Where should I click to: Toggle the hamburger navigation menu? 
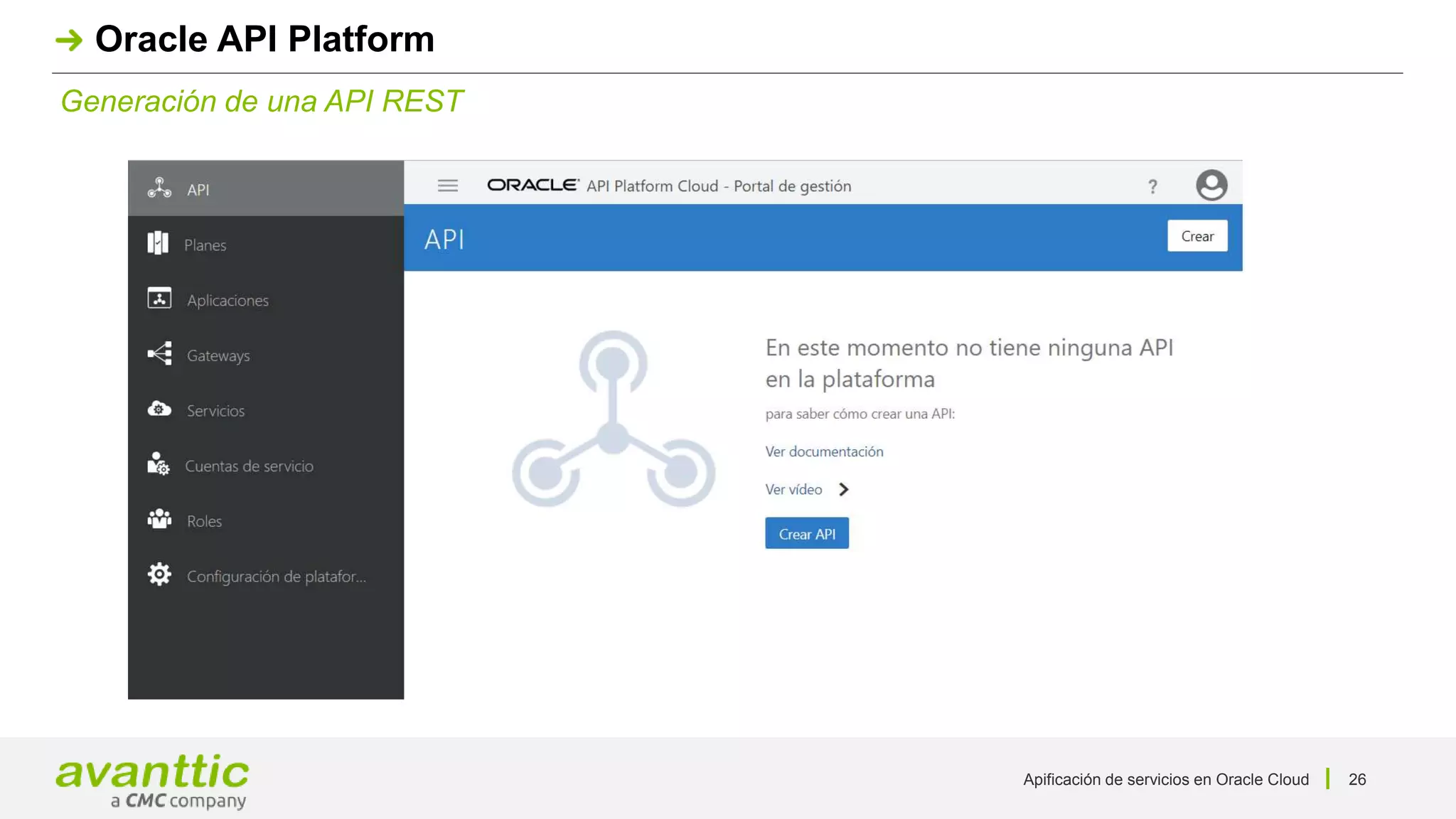pos(448,186)
